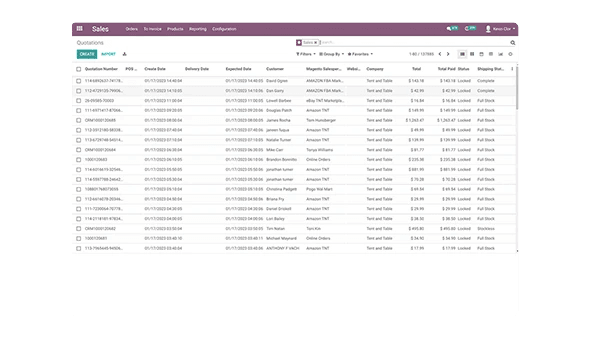Click the Pogo Wal Mart salesperson cell

(x=319, y=189)
